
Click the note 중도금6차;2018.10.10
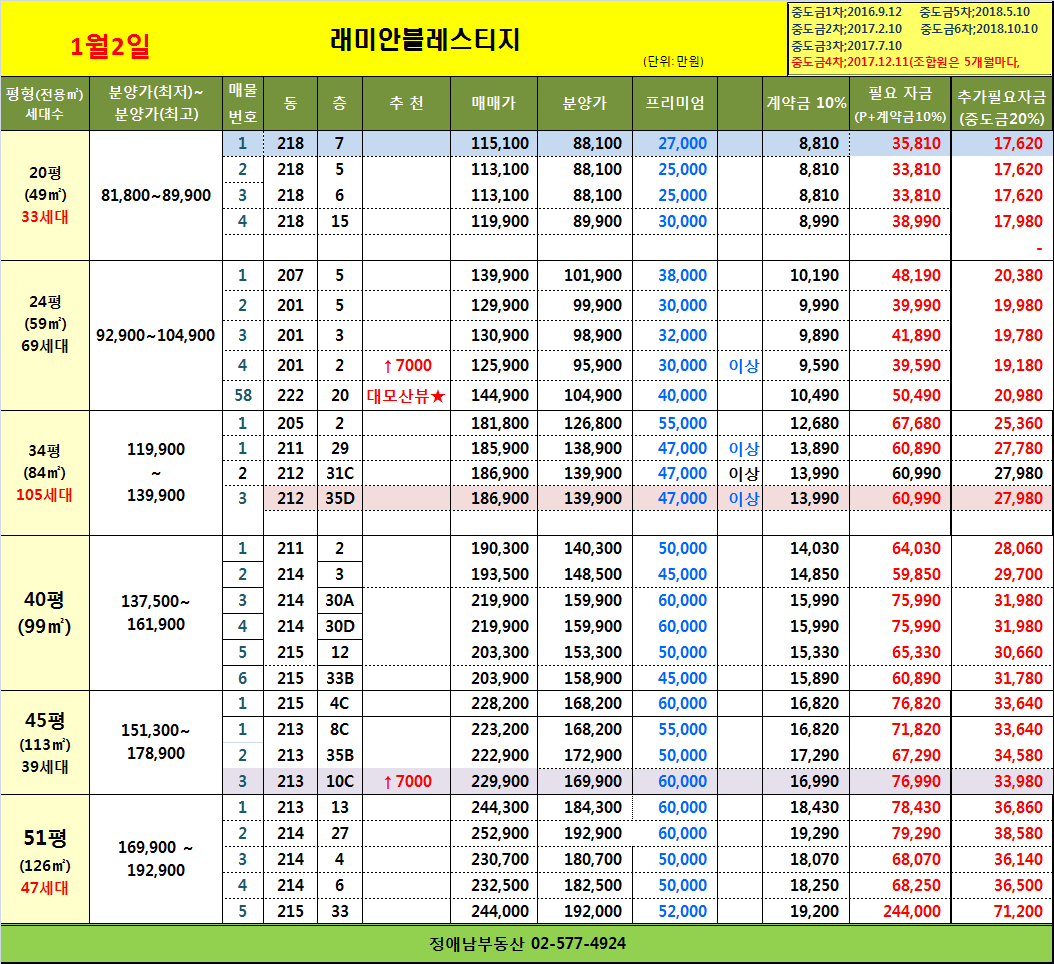point(979,29)
